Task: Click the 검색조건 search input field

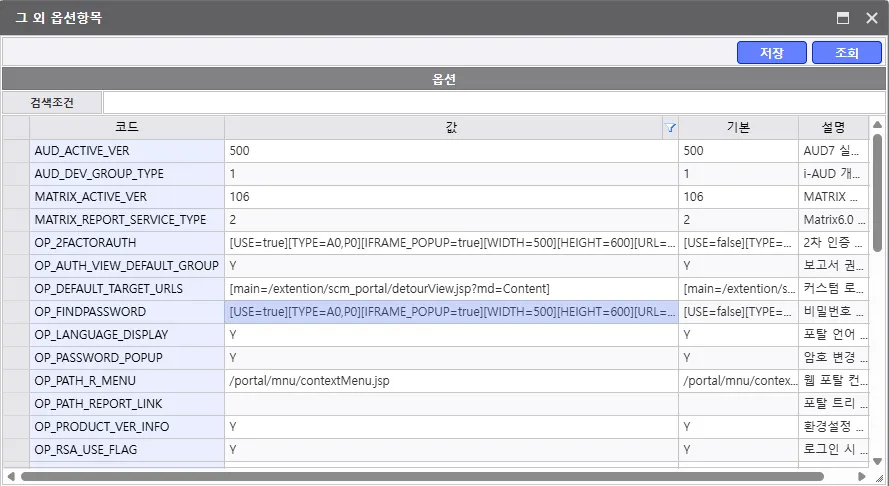Action: pyautogui.click(x=493, y=102)
